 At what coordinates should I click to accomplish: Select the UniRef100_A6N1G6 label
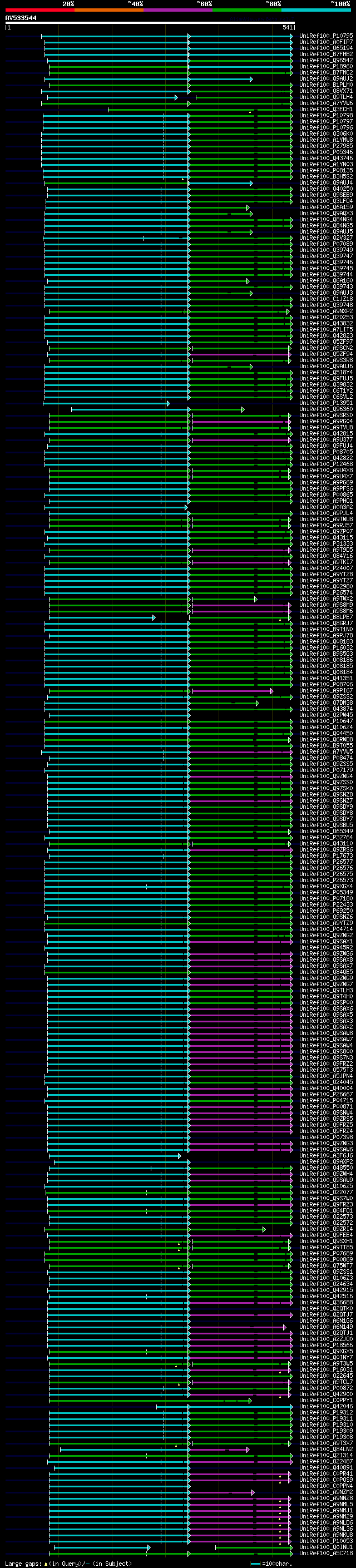pyautogui.click(x=326, y=1321)
